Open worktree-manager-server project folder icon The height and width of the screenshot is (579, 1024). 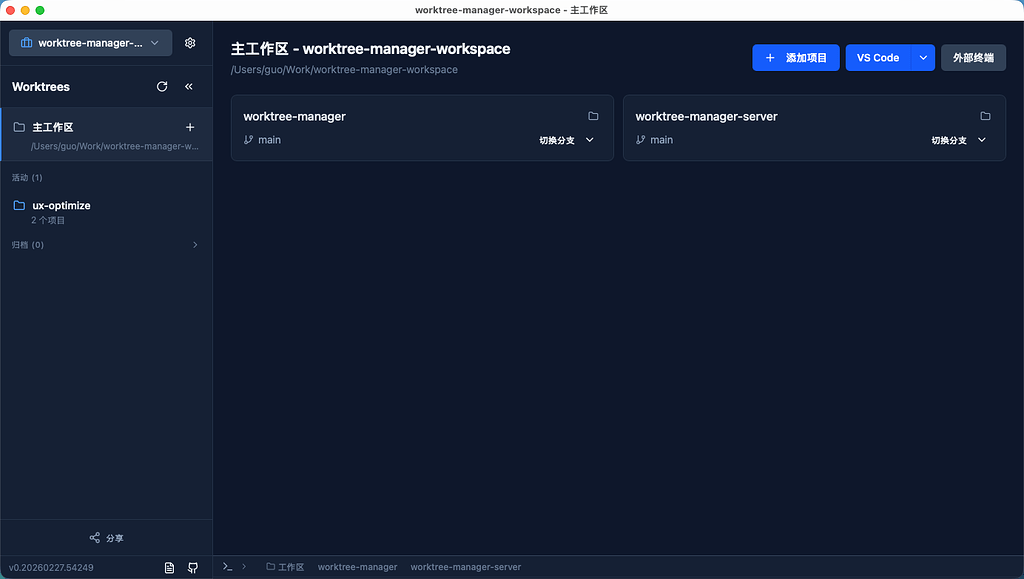[x=985, y=116]
